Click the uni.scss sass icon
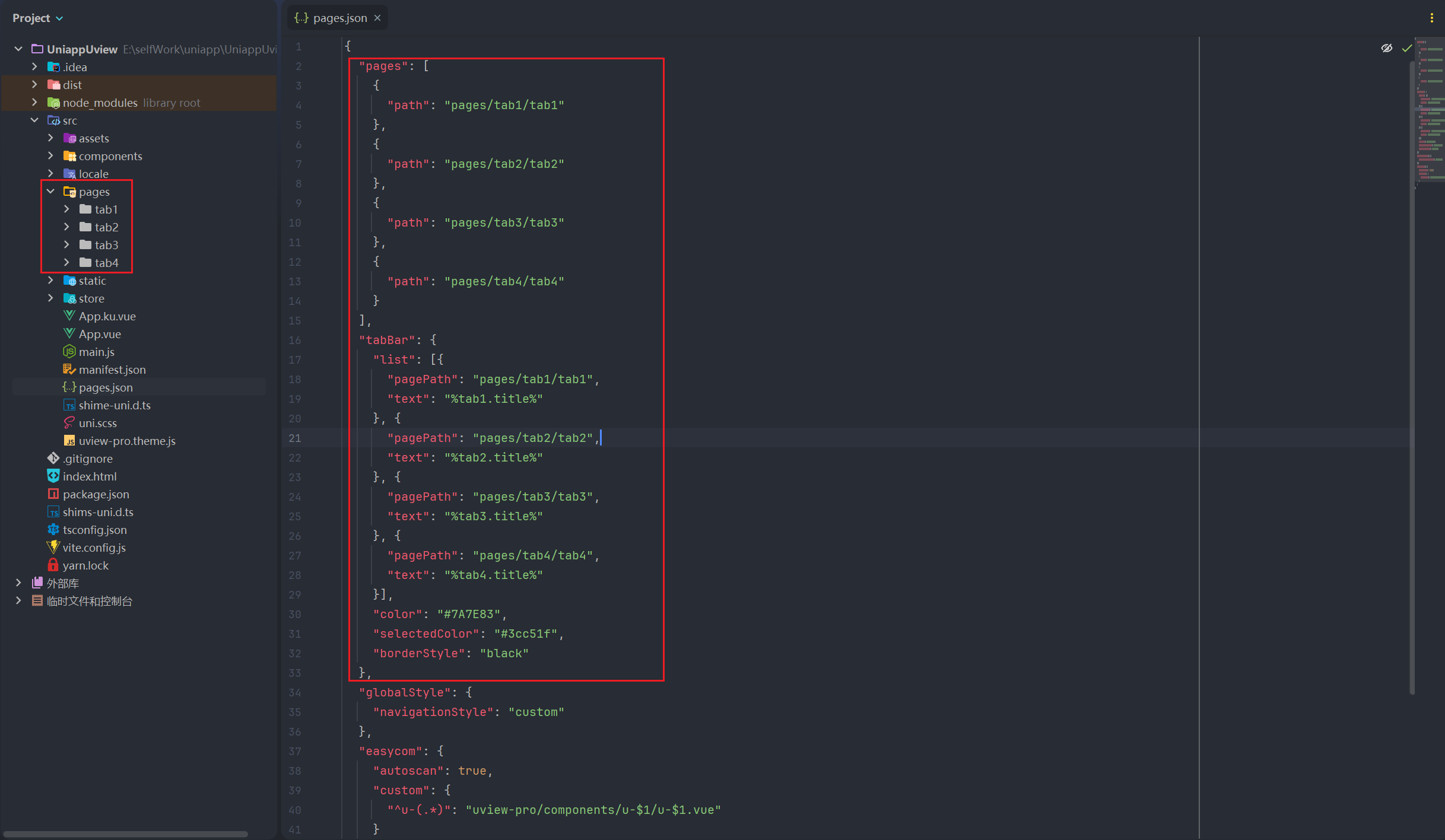Image resolution: width=1445 pixels, height=840 pixels. point(69,422)
